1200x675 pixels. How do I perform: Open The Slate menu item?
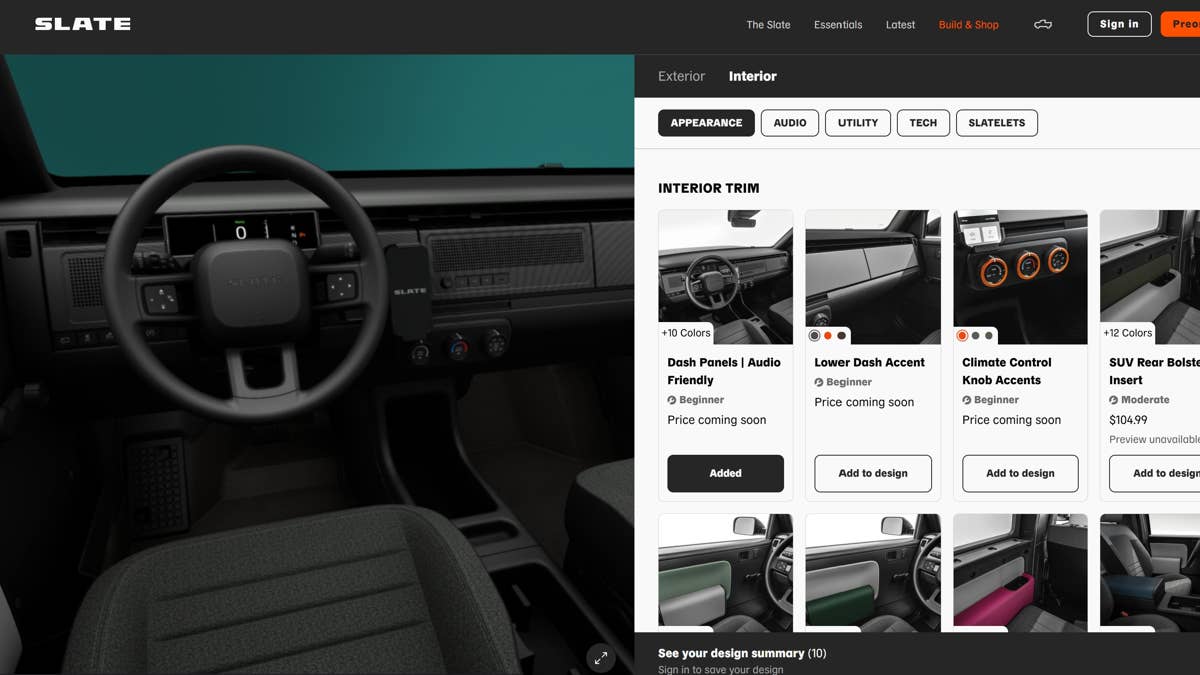pos(768,25)
